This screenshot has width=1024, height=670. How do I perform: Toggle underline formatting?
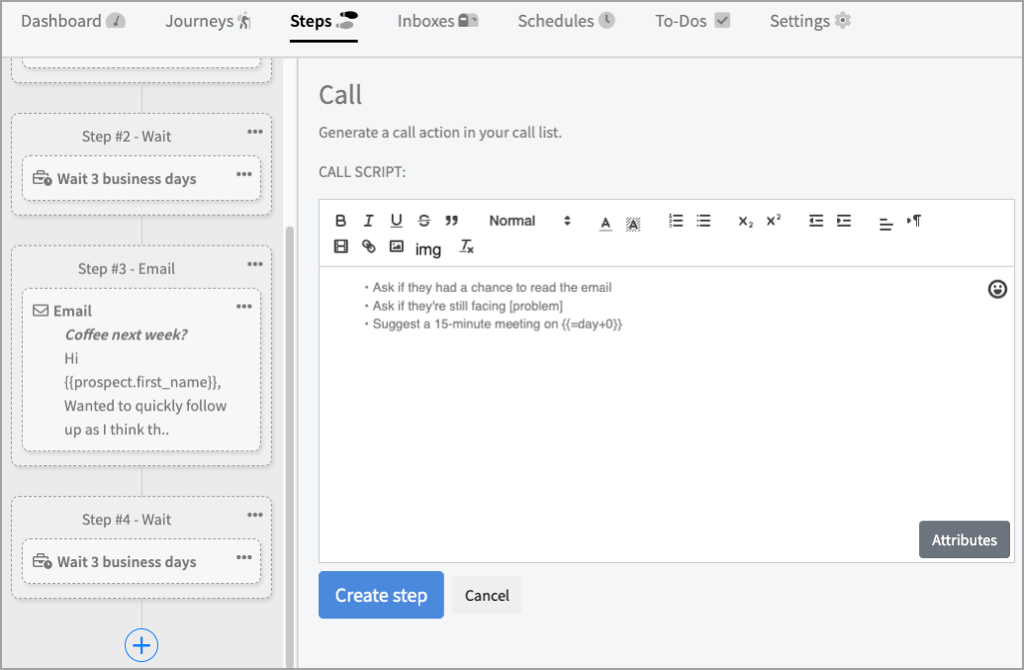[396, 221]
